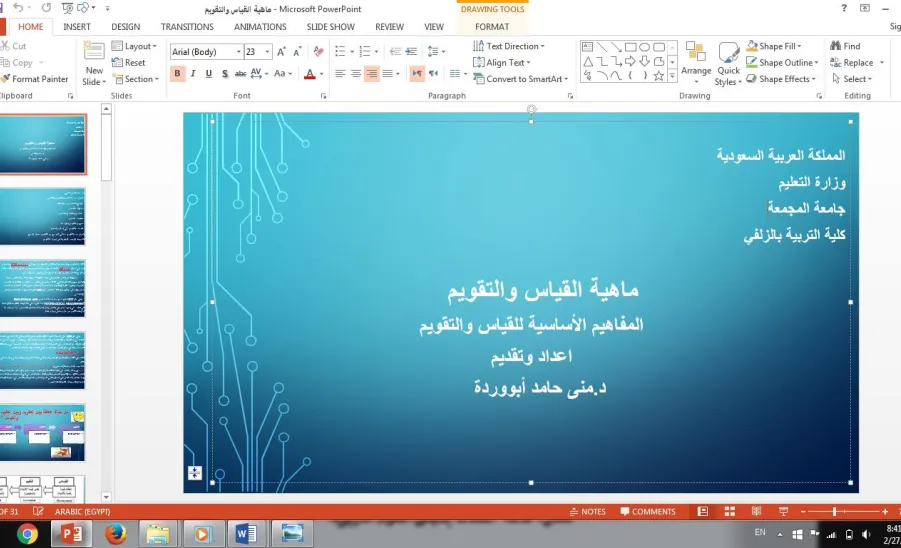Switch to the DESIGN tab
The width and height of the screenshot is (901, 548).
coord(125,26)
